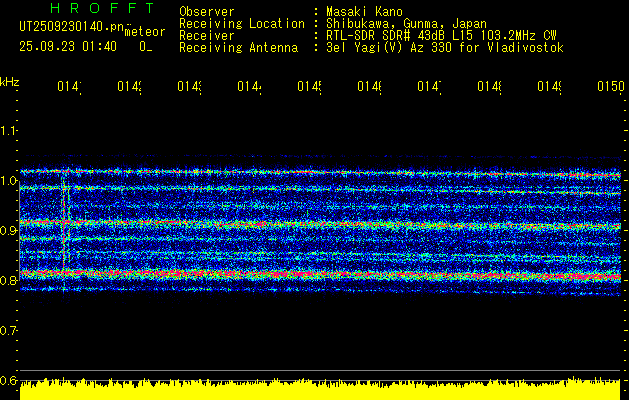The height and width of the screenshot is (400, 629).
Task: Click the 1.1 frequency axis tick
Action: point(9,131)
